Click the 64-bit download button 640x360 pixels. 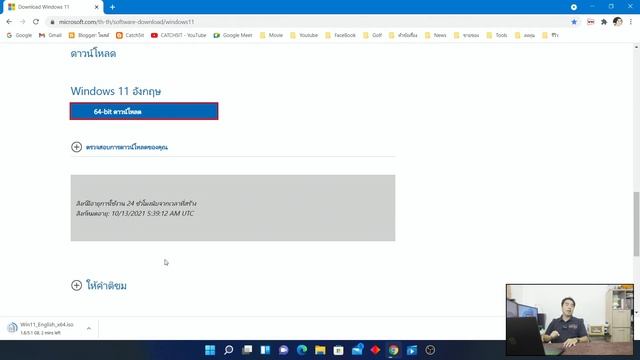tap(144, 111)
